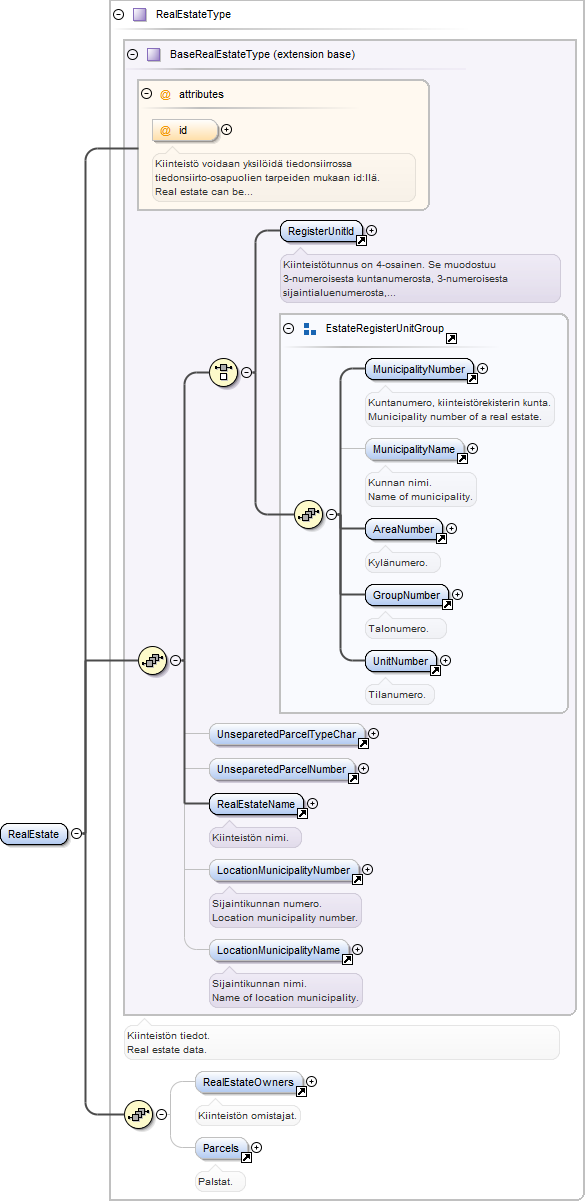Screen dimensions: 586x1202
Task: Follow the EstateRegisterUnitGroup reference arrow
Action: click(451, 339)
